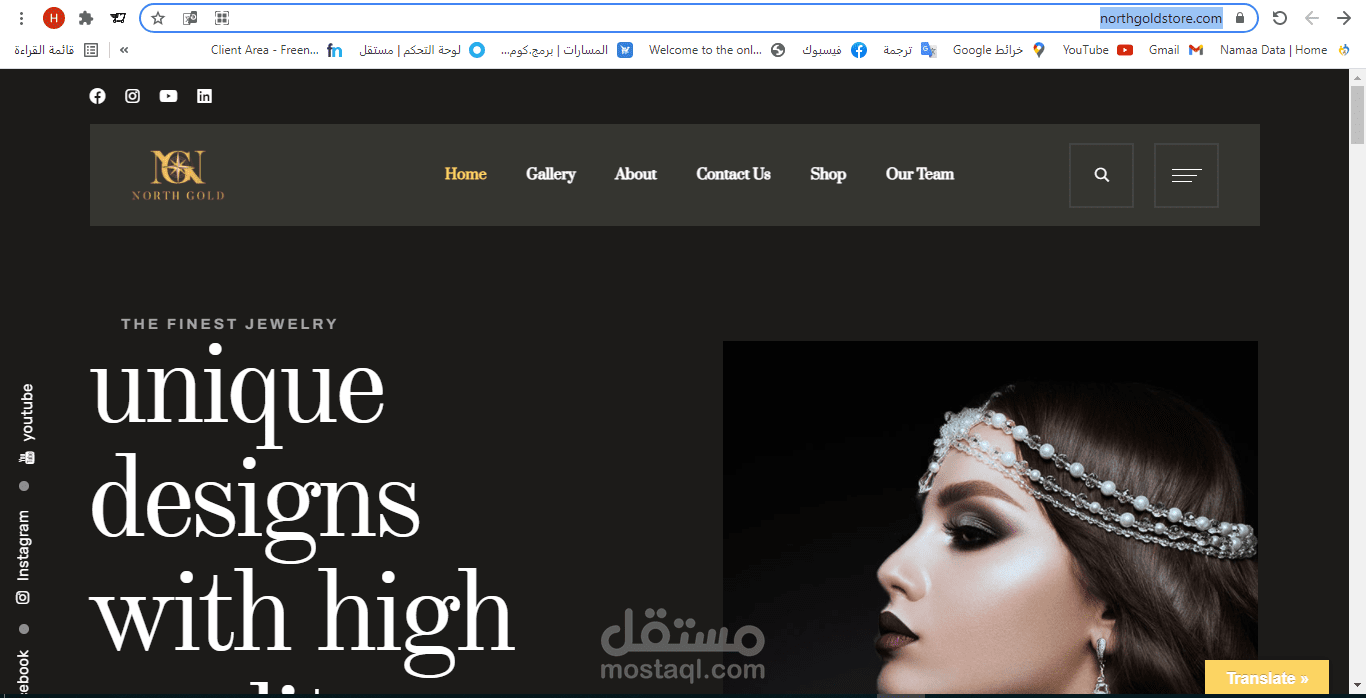This screenshot has height=698, width=1366.
Task: Click the Facebook icon in site top bar
Action: click(x=97, y=96)
